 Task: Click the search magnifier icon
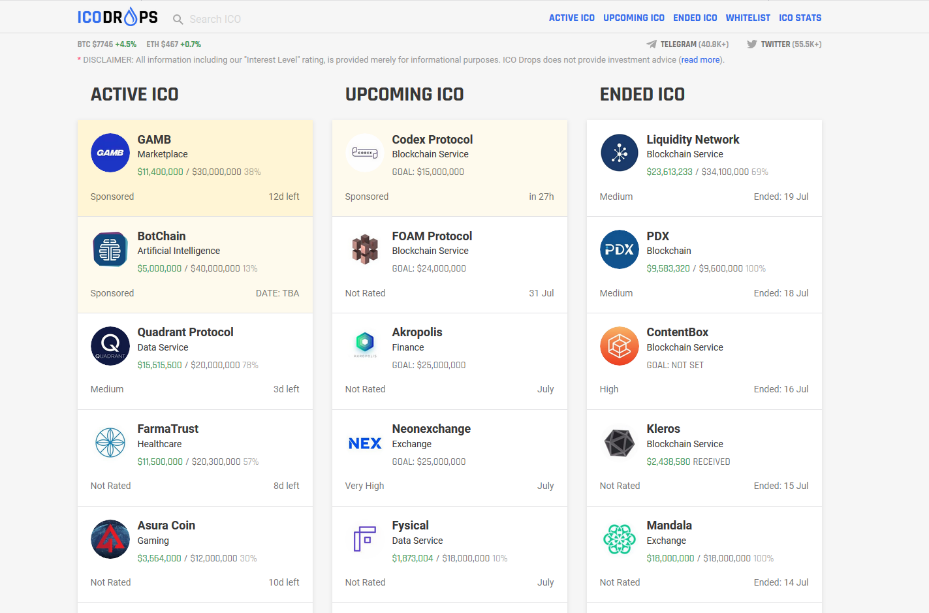178,20
